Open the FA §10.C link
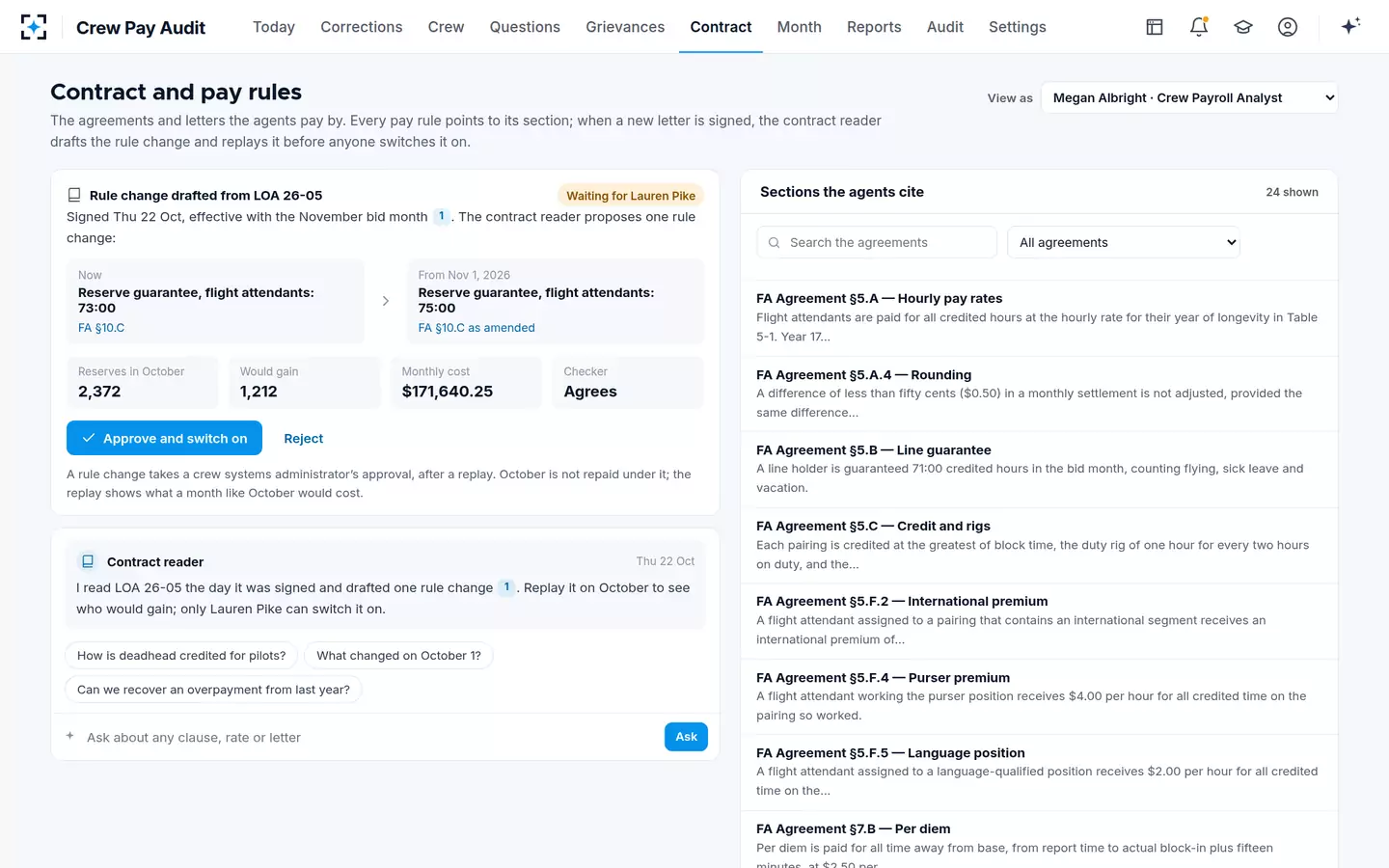Image resolution: width=1389 pixels, height=868 pixels. (101, 328)
